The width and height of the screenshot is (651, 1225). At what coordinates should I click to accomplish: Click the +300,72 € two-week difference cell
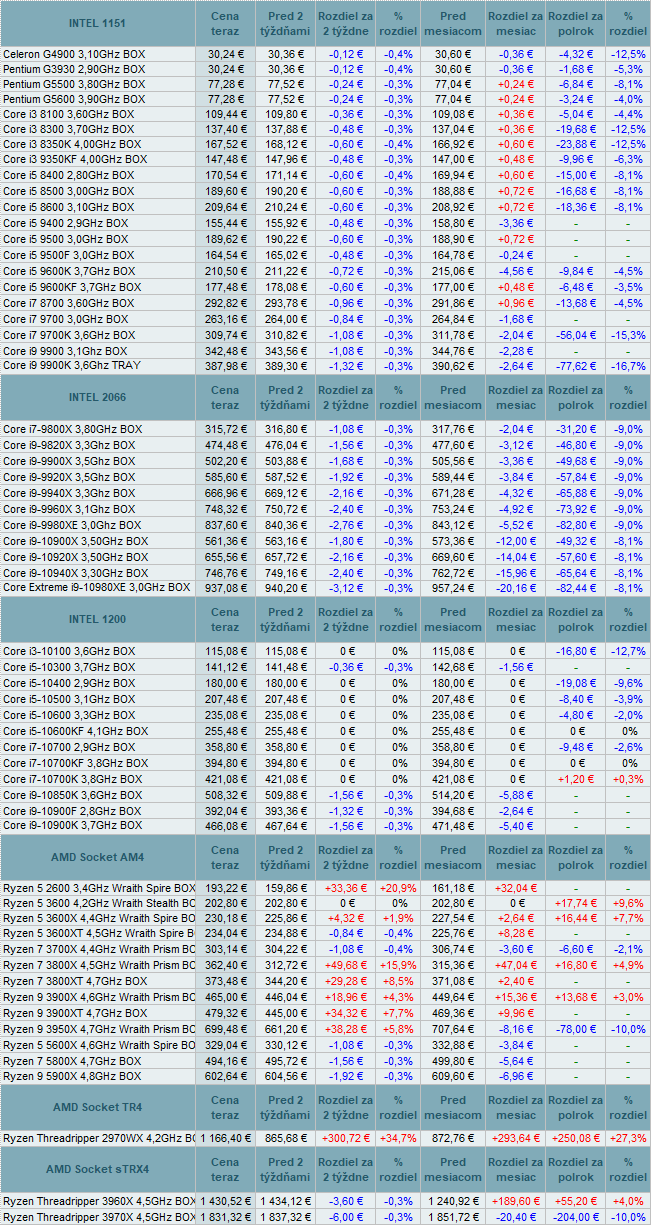tap(345, 1138)
